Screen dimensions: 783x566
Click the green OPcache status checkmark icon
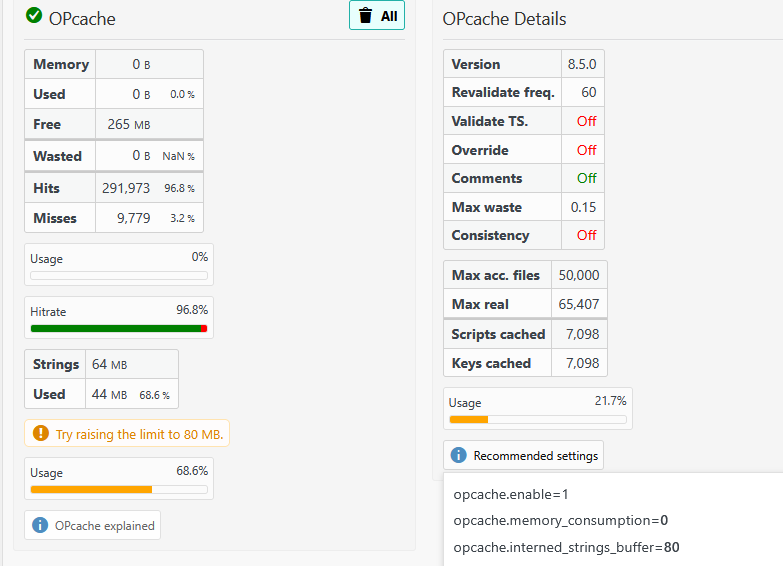tap(34, 15)
